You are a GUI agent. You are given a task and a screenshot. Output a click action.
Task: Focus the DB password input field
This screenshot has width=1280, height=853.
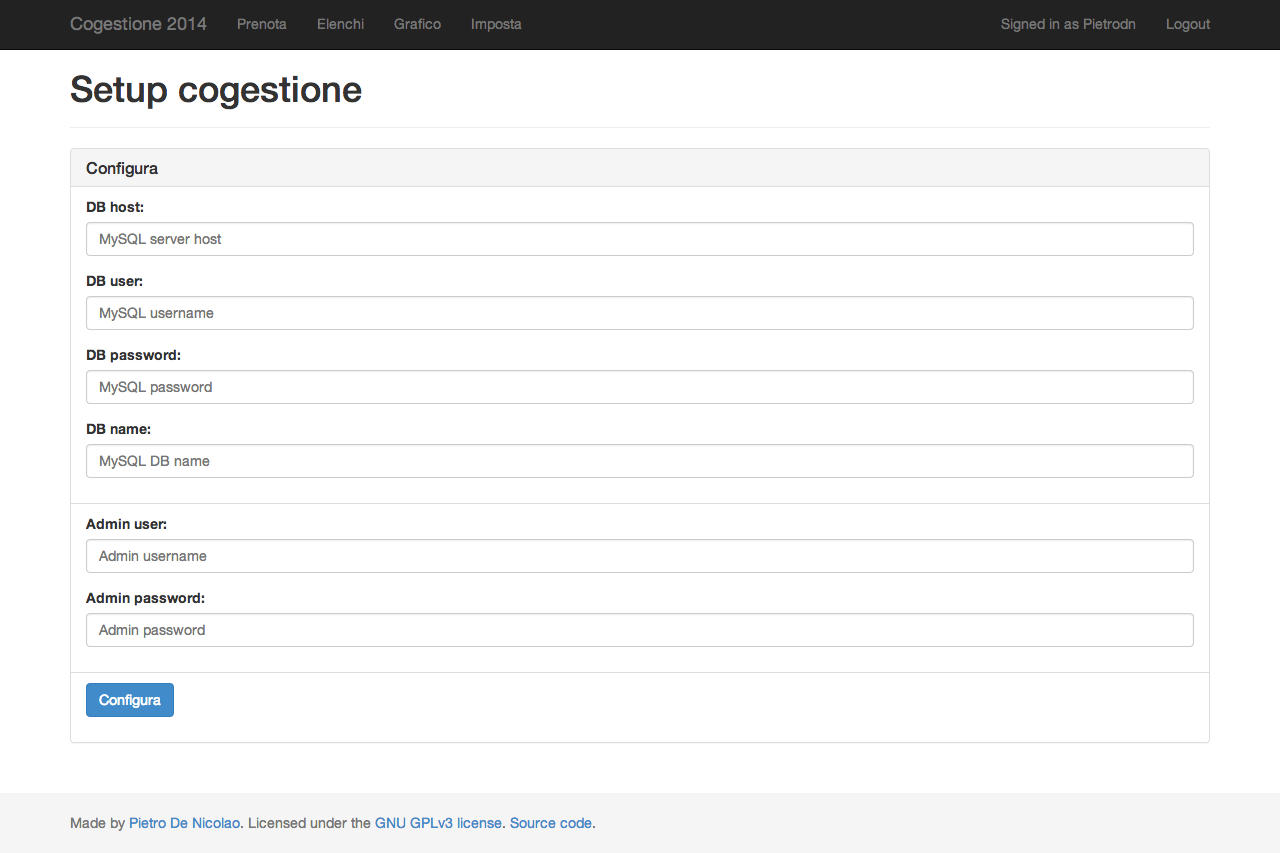640,387
